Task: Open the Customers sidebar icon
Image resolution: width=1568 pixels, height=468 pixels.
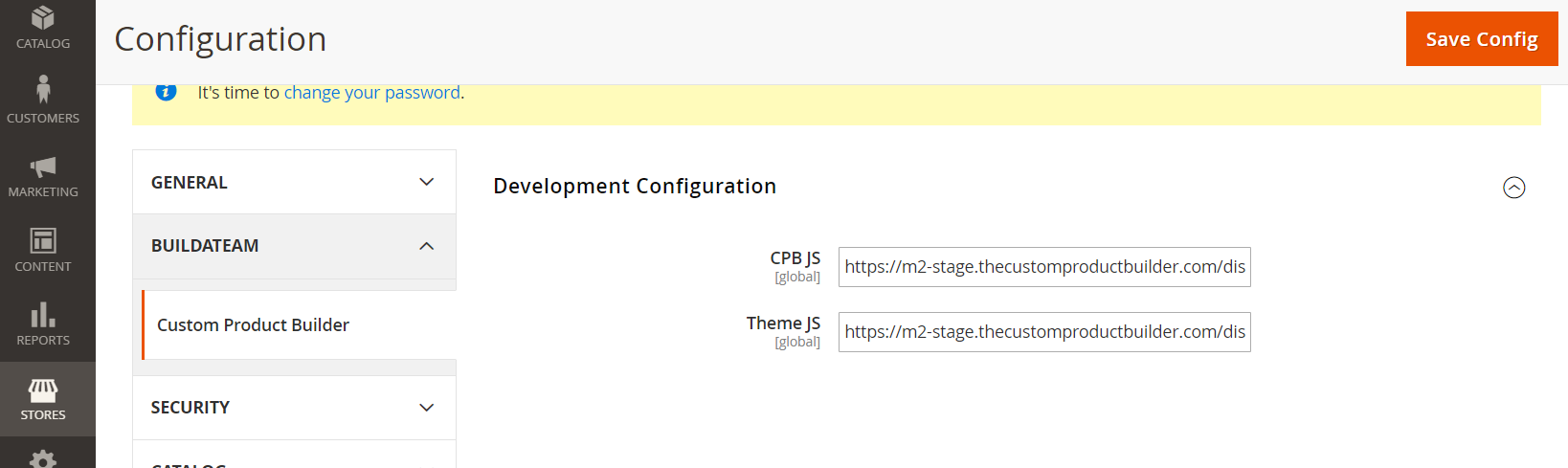Action: coord(43,89)
